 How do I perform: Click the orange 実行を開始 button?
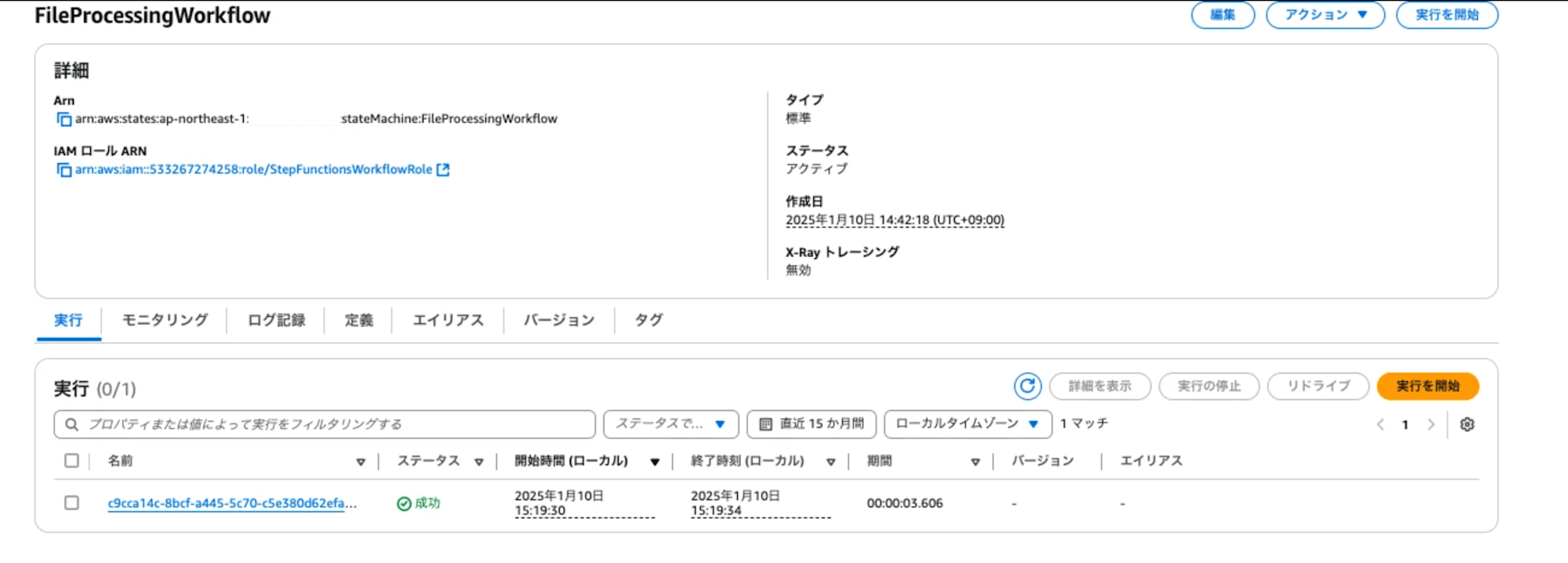[1428, 386]
